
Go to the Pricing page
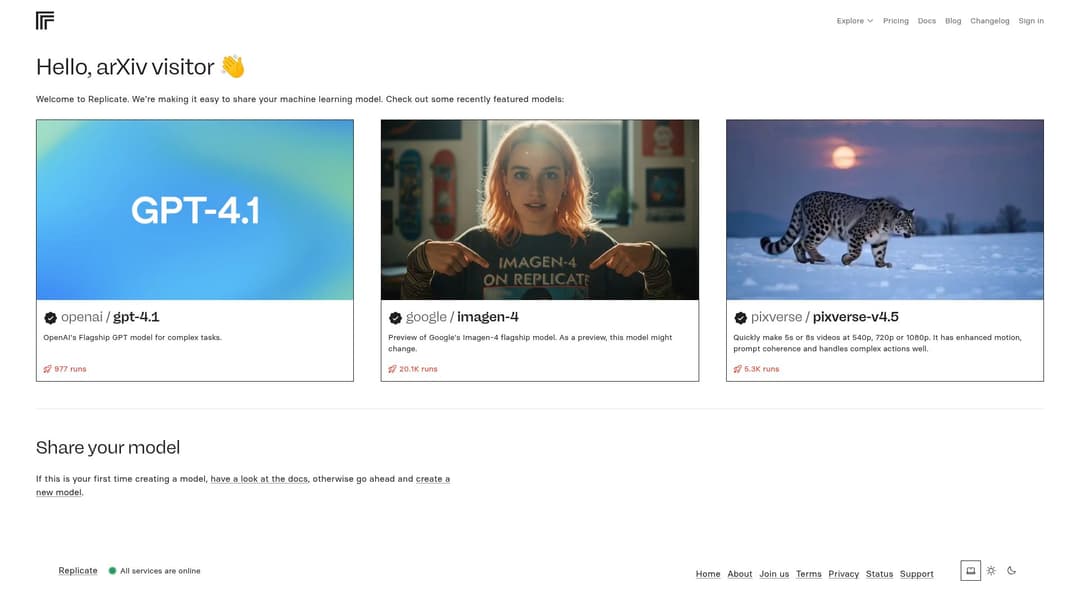[895, 21]
